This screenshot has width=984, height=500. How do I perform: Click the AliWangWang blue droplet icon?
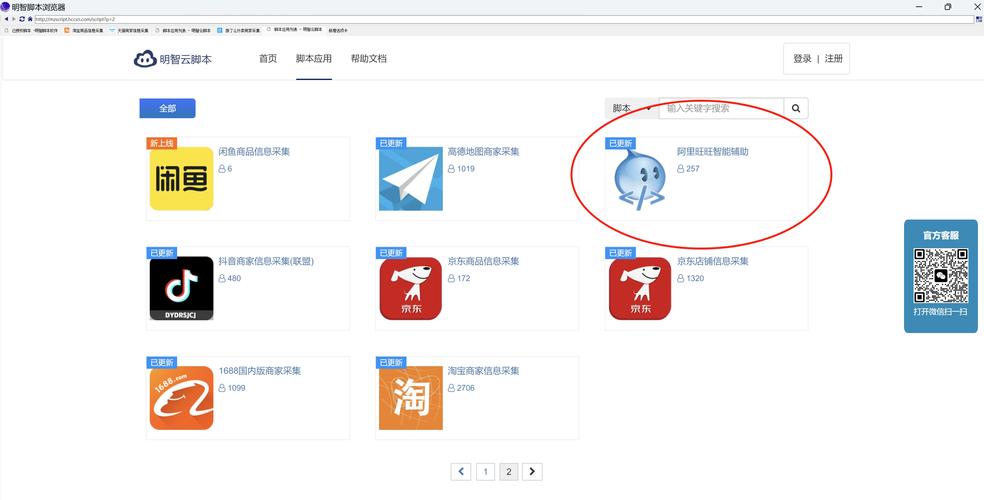pyautogui.click(x=639, y=180)
